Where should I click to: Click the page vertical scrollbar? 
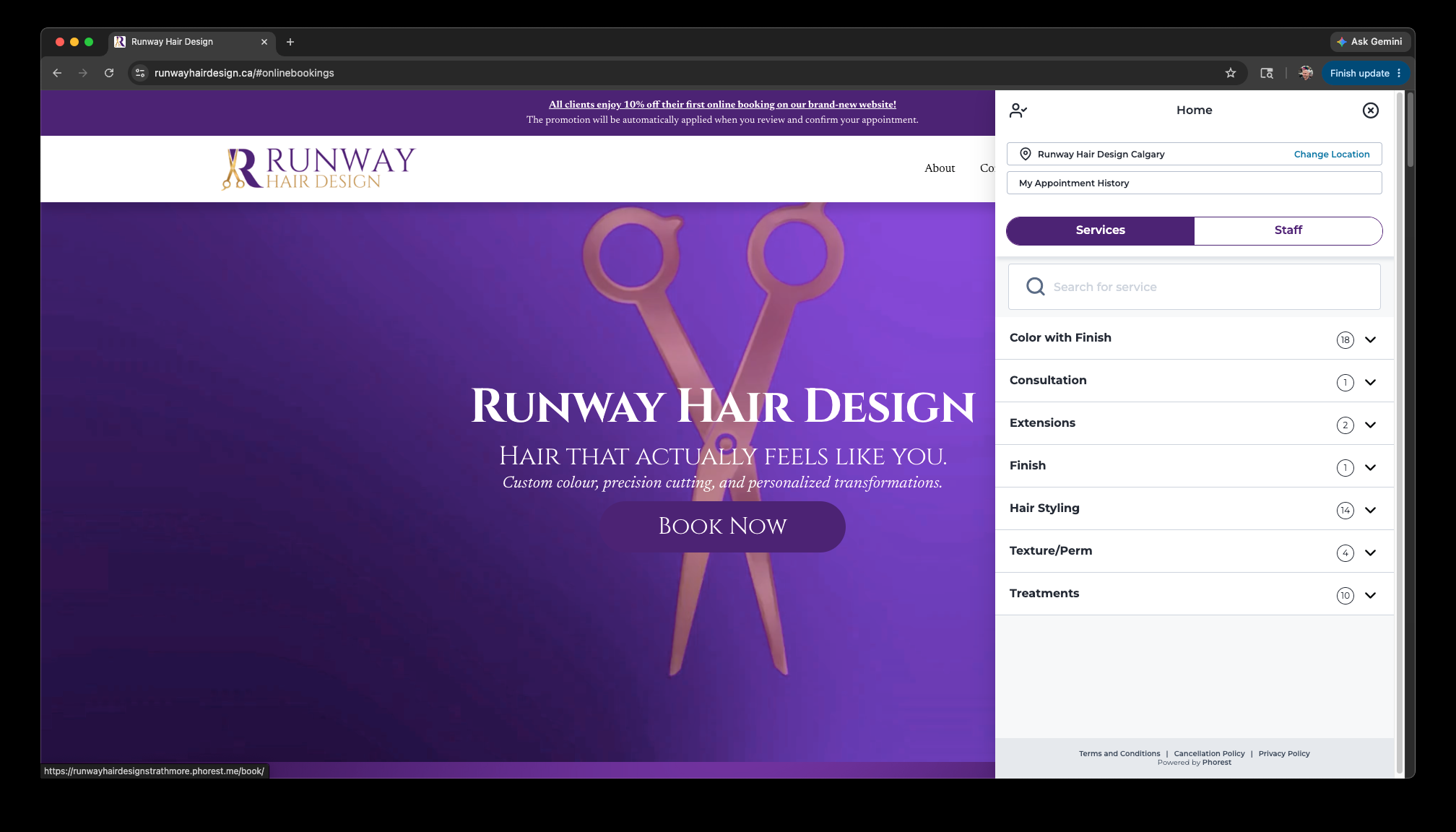[x=1410, y=130]
